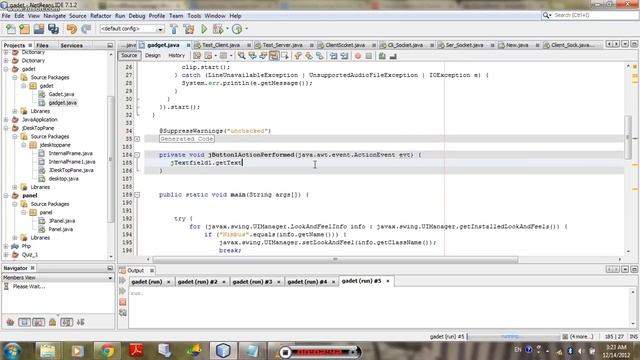This screenshot has height=360, width=640.
Task: Collapse the jButton1ActionPerformed method fold
Action: pos(137,155)
